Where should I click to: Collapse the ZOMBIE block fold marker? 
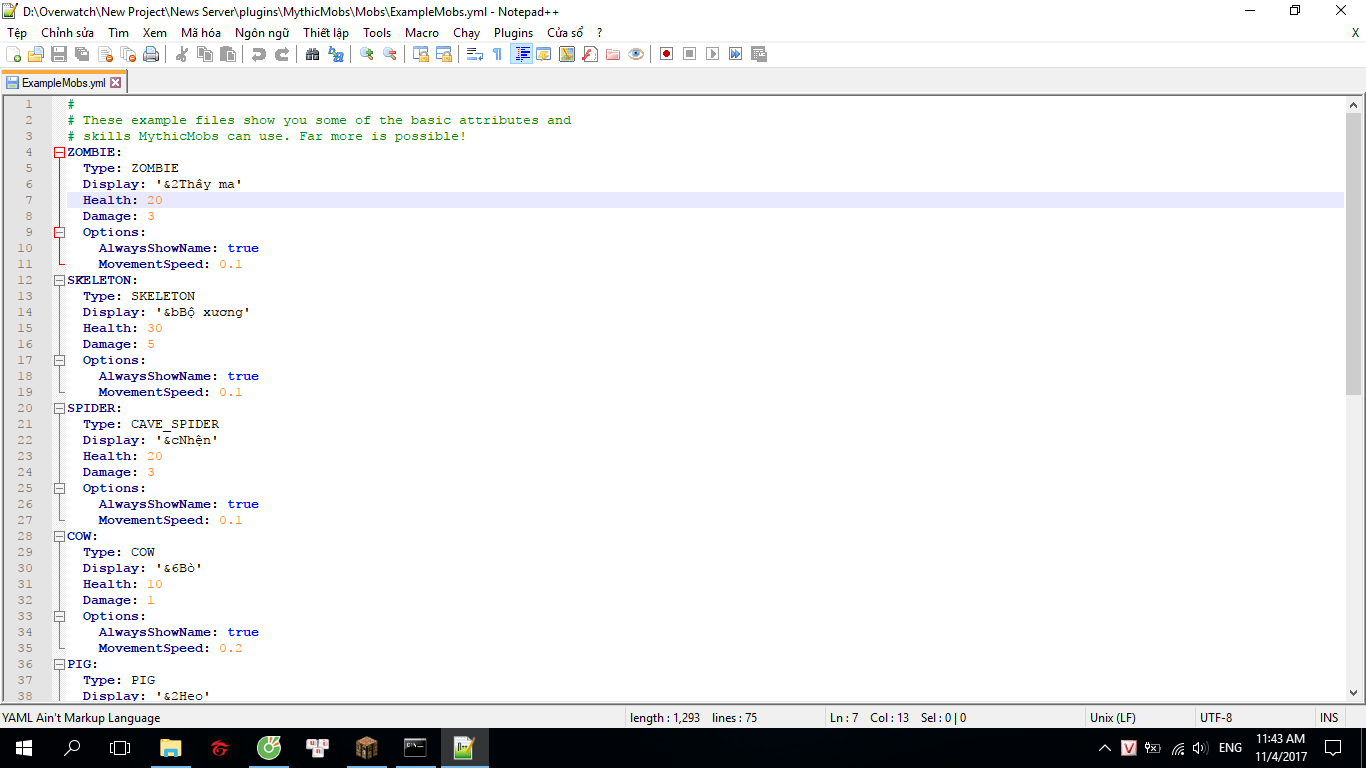point(59,152)
